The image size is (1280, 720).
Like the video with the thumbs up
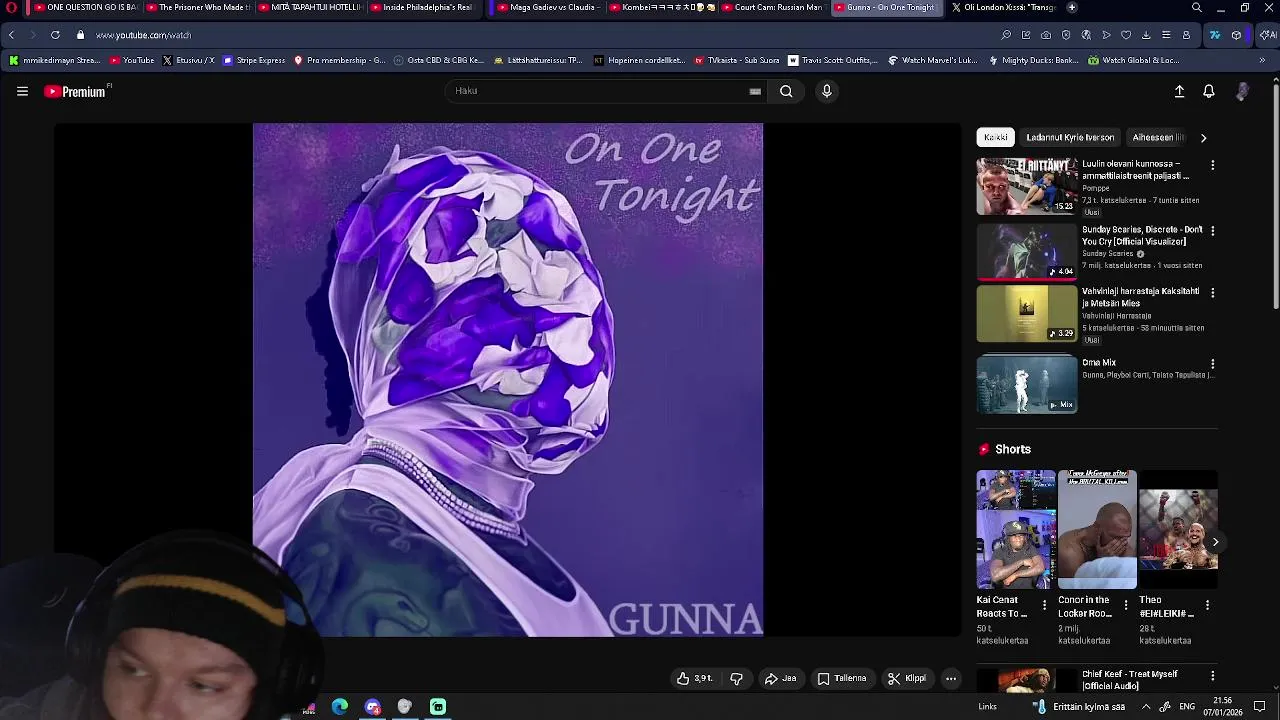(x=694, y=678)
